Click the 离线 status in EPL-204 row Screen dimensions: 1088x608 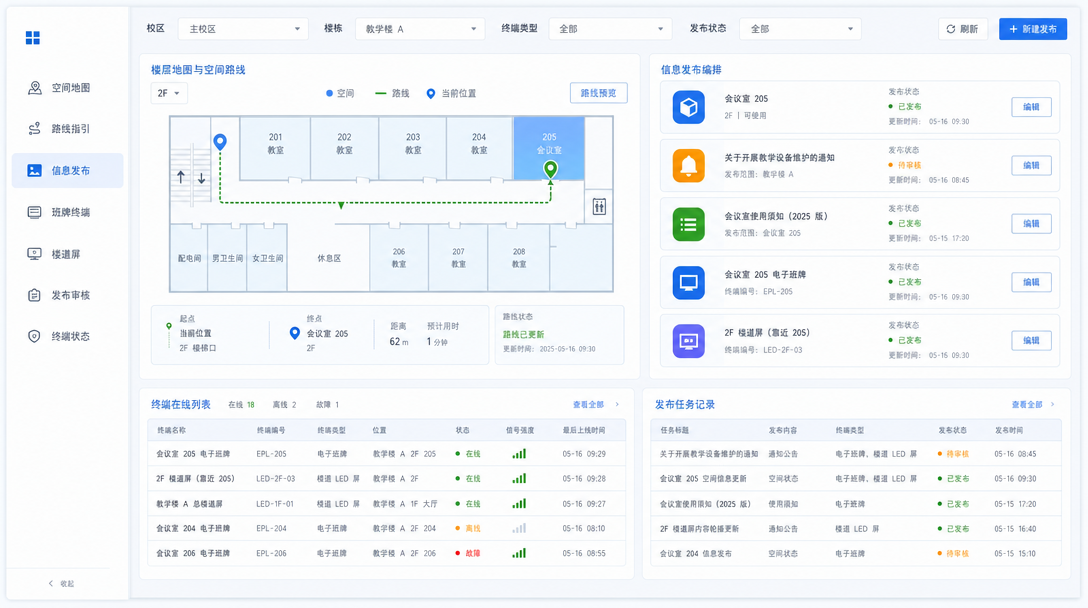[468, 529]
